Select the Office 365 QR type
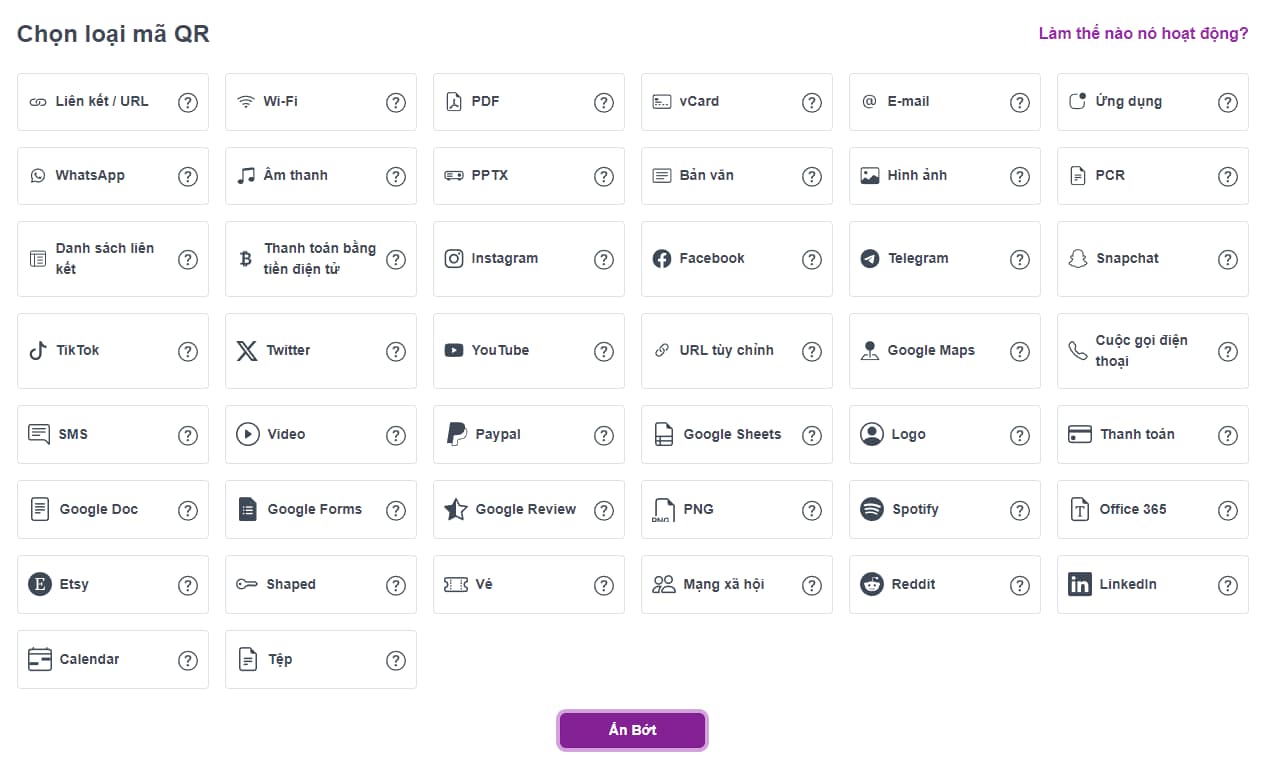 pyautogui.click(x=1153, y=510)
